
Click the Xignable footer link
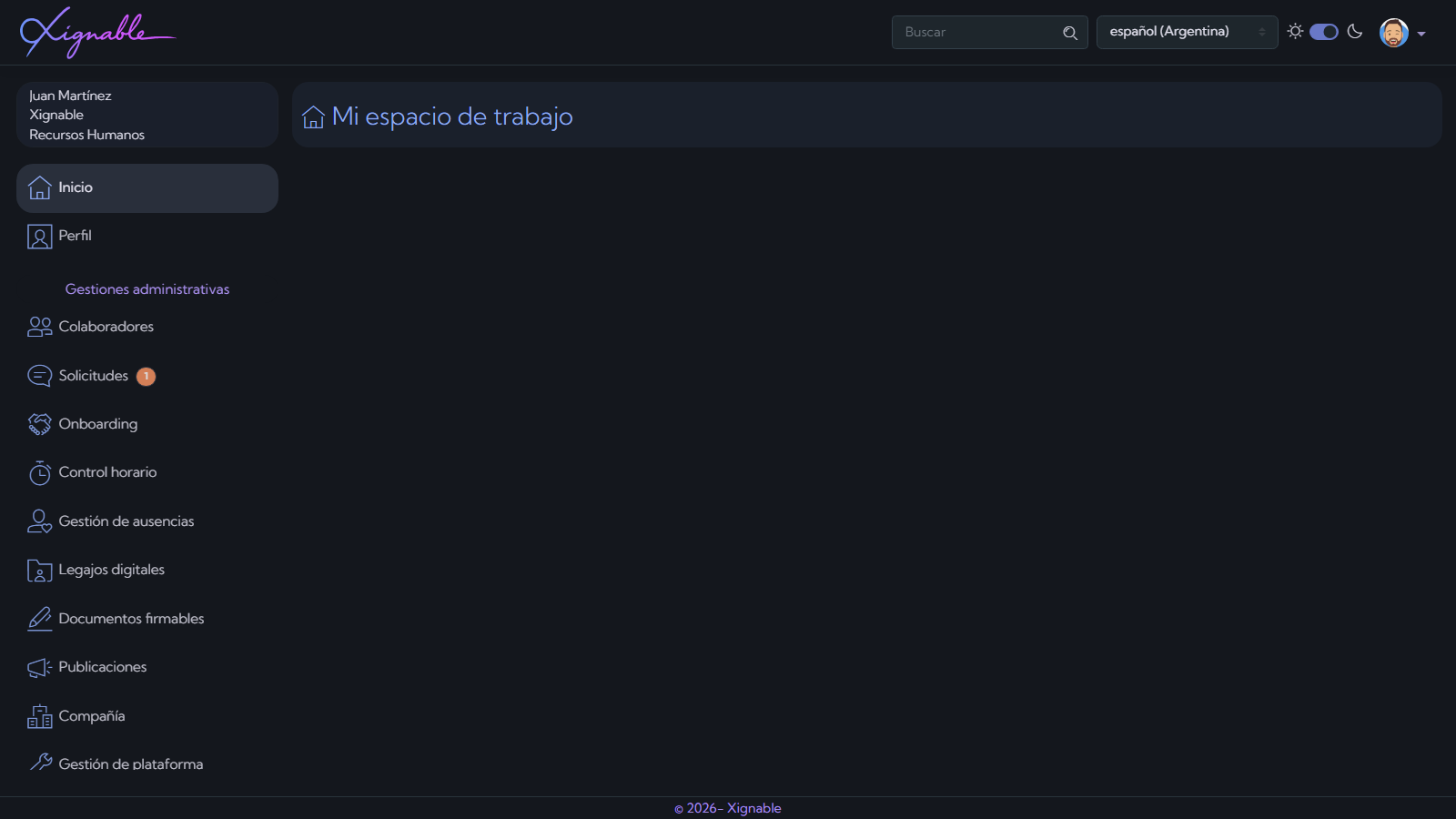[x=752, y=808]
